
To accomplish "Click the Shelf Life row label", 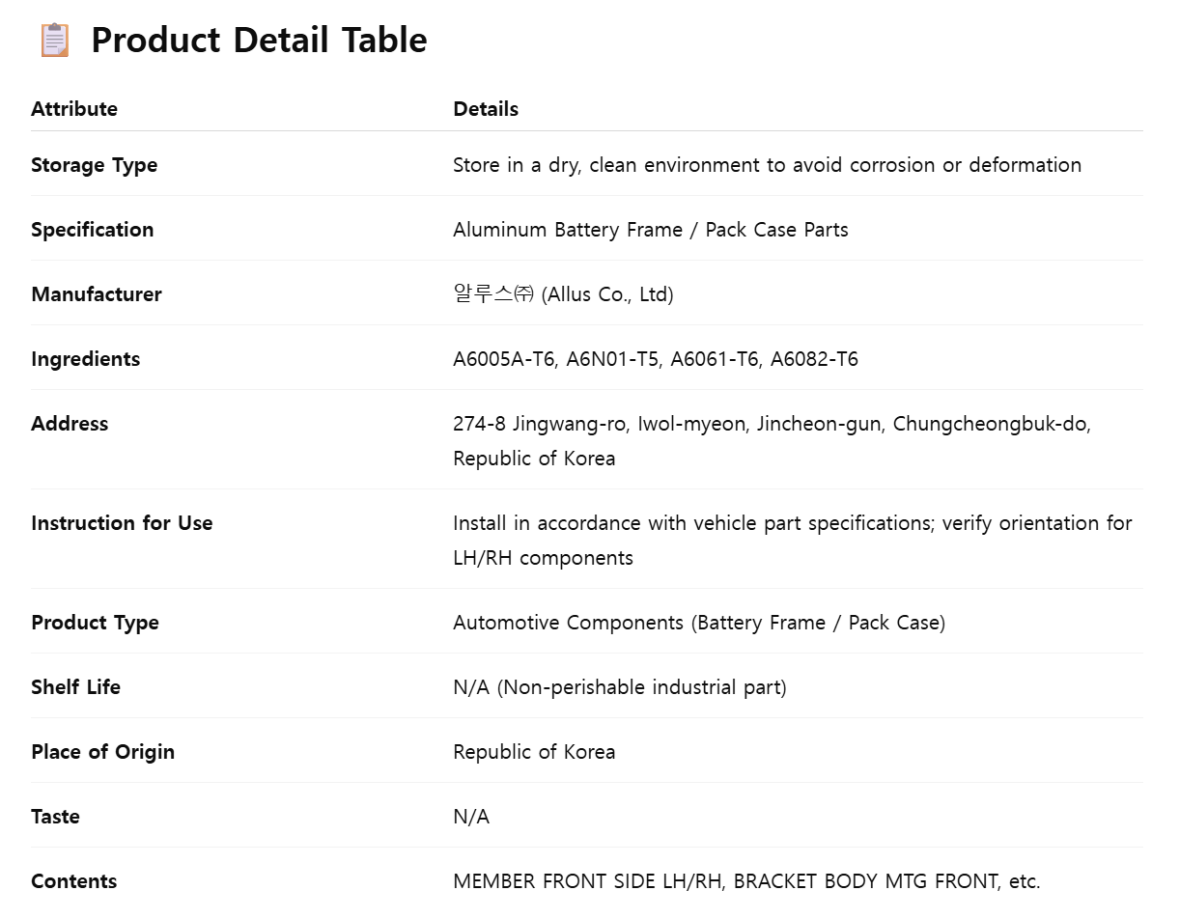I will tap(75, 687).
